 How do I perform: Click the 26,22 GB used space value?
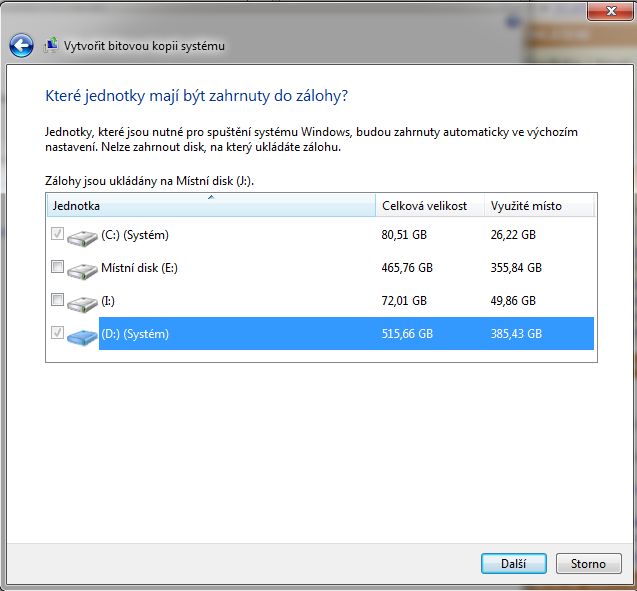pyautogui.click(x=513, y=235)
